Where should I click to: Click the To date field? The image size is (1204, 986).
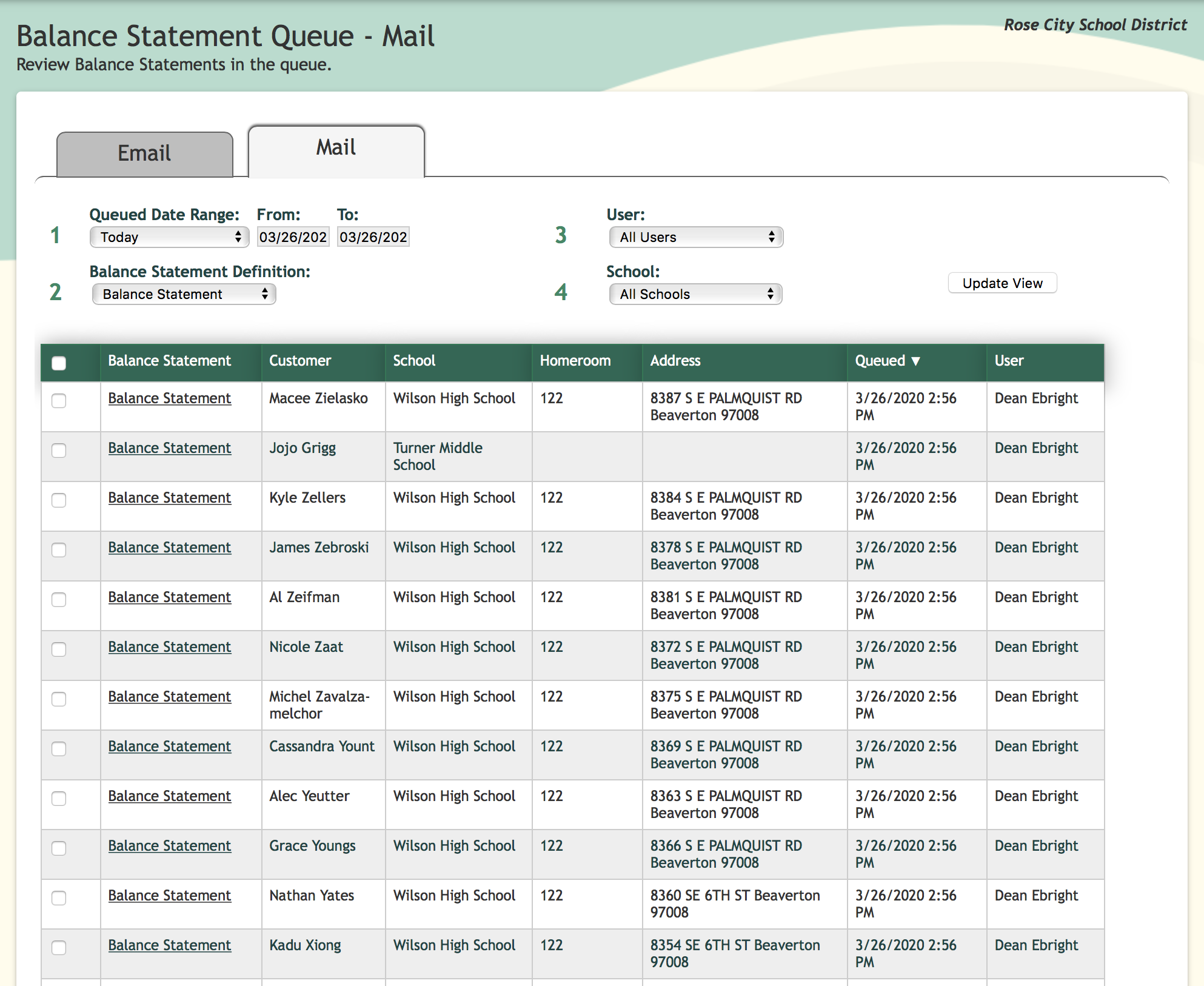tap(373, 237)
